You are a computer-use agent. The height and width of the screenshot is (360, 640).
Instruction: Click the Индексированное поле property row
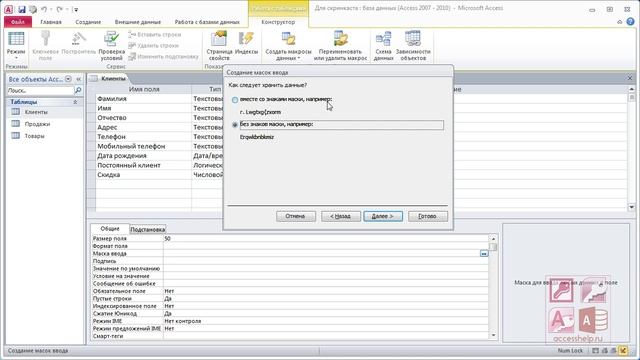point(290,306)
